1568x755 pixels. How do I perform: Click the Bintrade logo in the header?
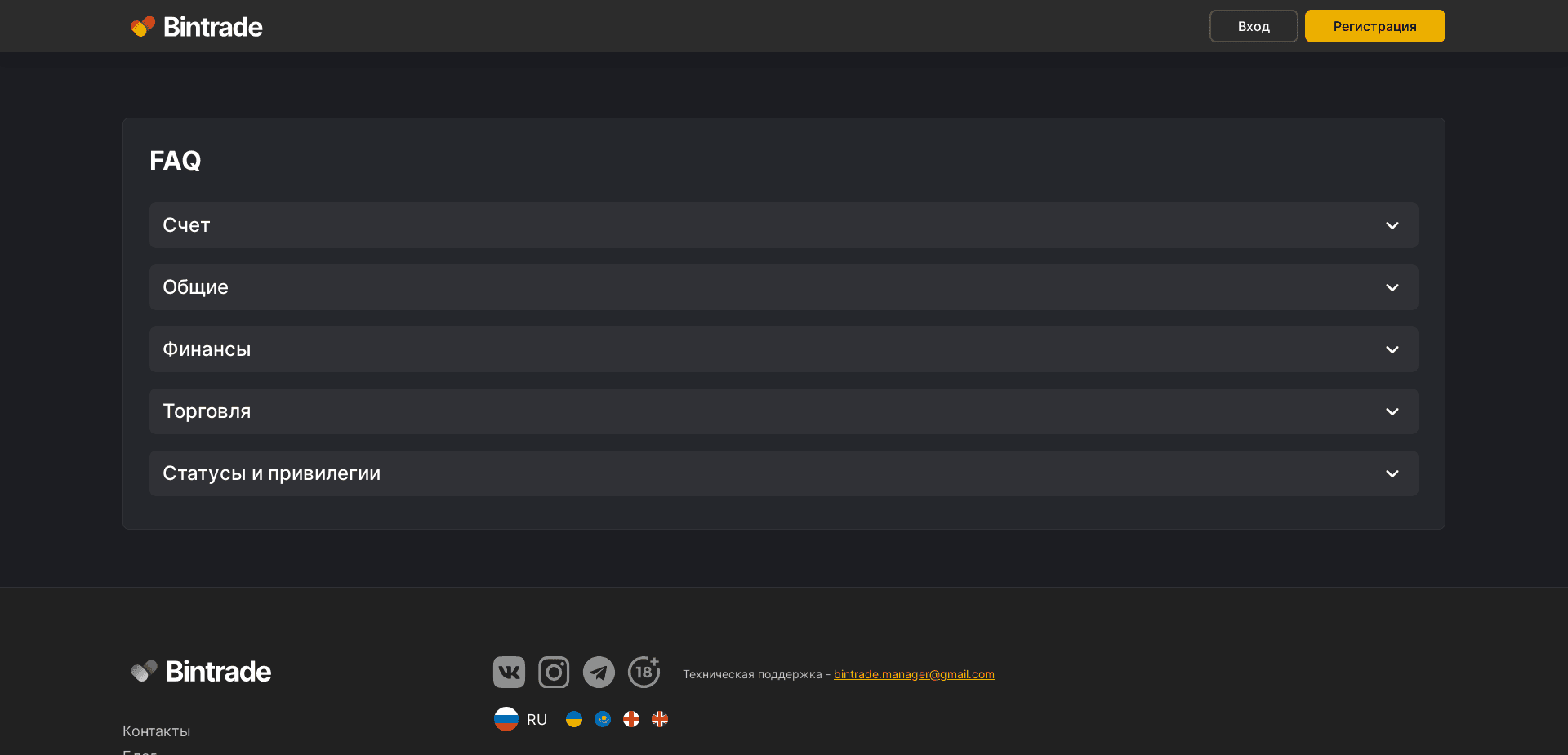(196, 26)
